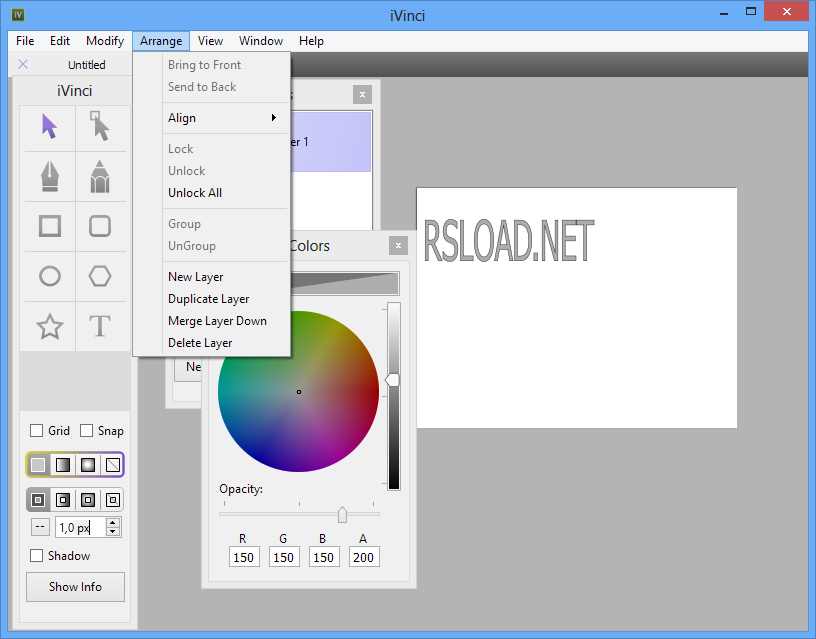Select the Rectangle shape tool
The height and width of the screenshot is (639, 816).
pyautogui.click(x=49, y=226)
